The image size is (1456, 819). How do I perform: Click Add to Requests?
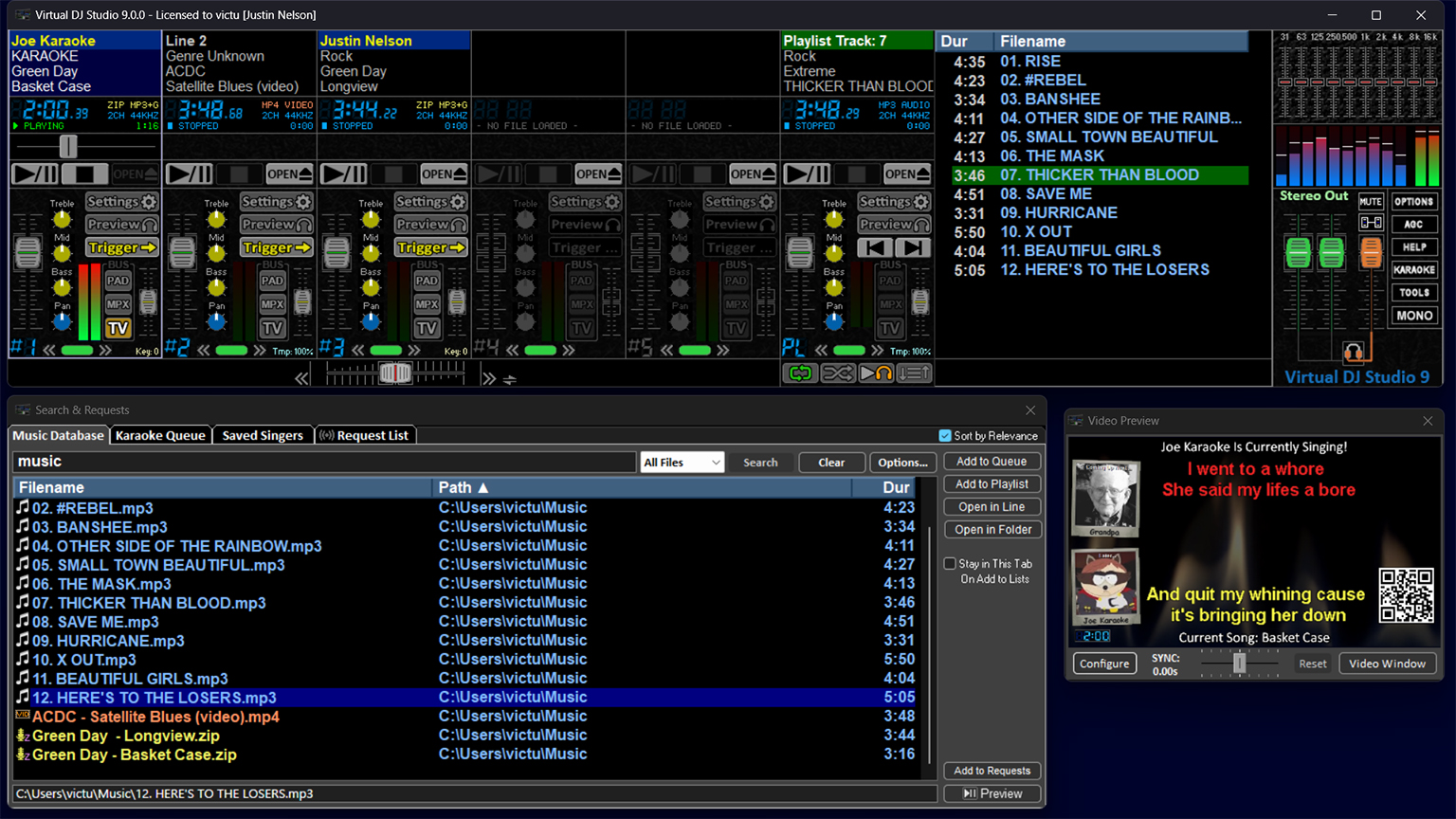pyautogui.click(x=992, y=771)
